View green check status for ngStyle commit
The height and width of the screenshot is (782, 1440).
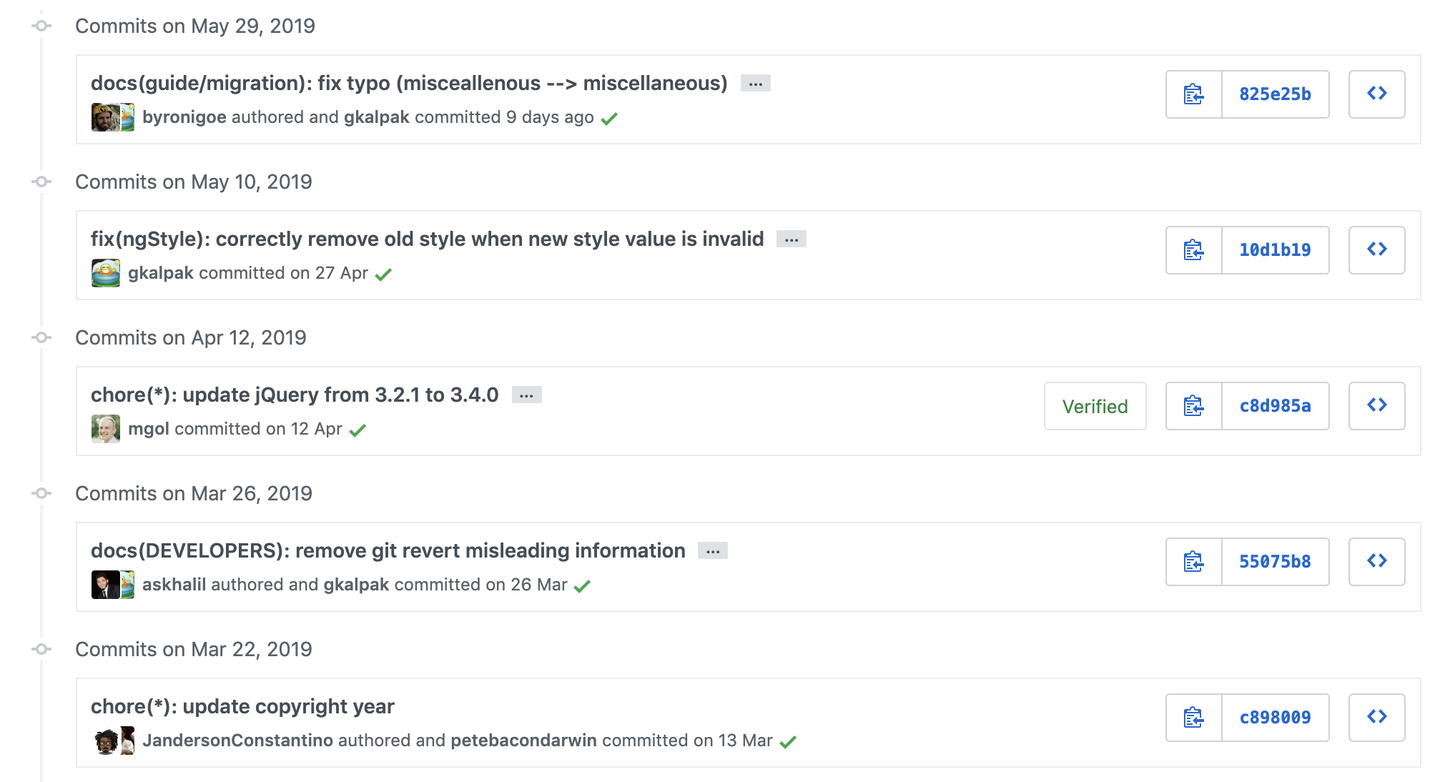tap(383, 274)
